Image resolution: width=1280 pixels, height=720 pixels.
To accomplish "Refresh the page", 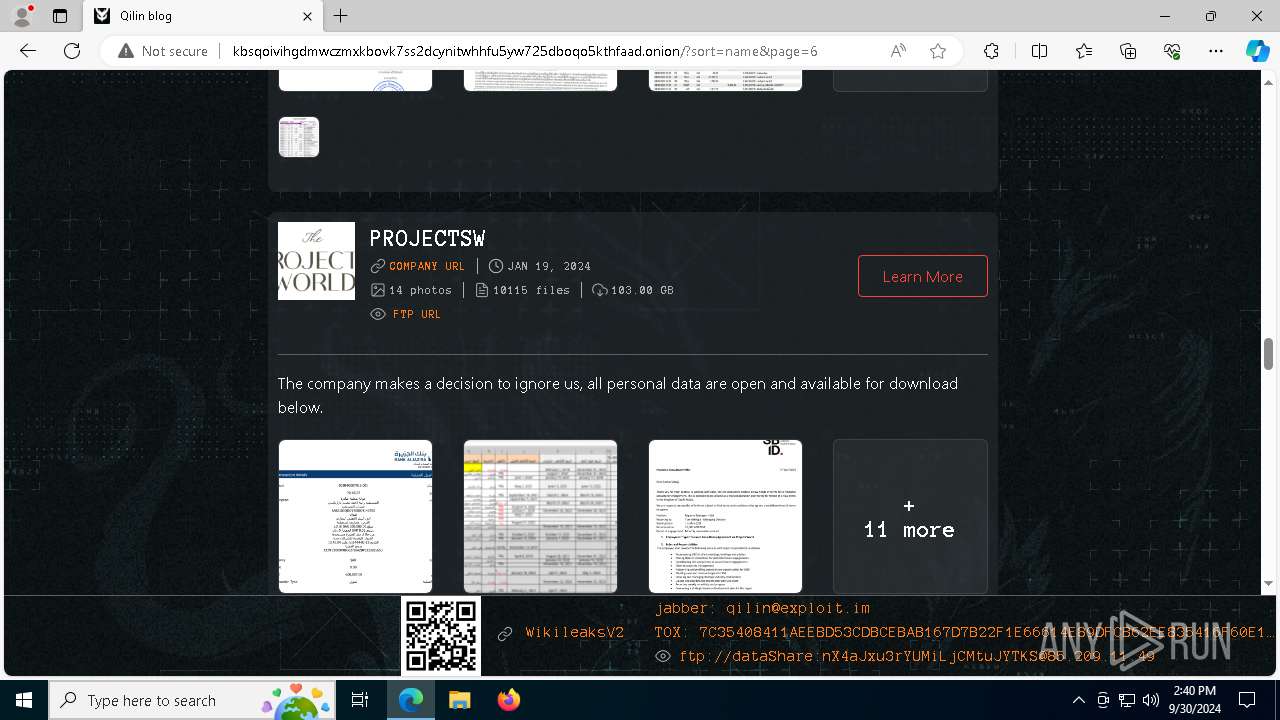I will [72, 51].
